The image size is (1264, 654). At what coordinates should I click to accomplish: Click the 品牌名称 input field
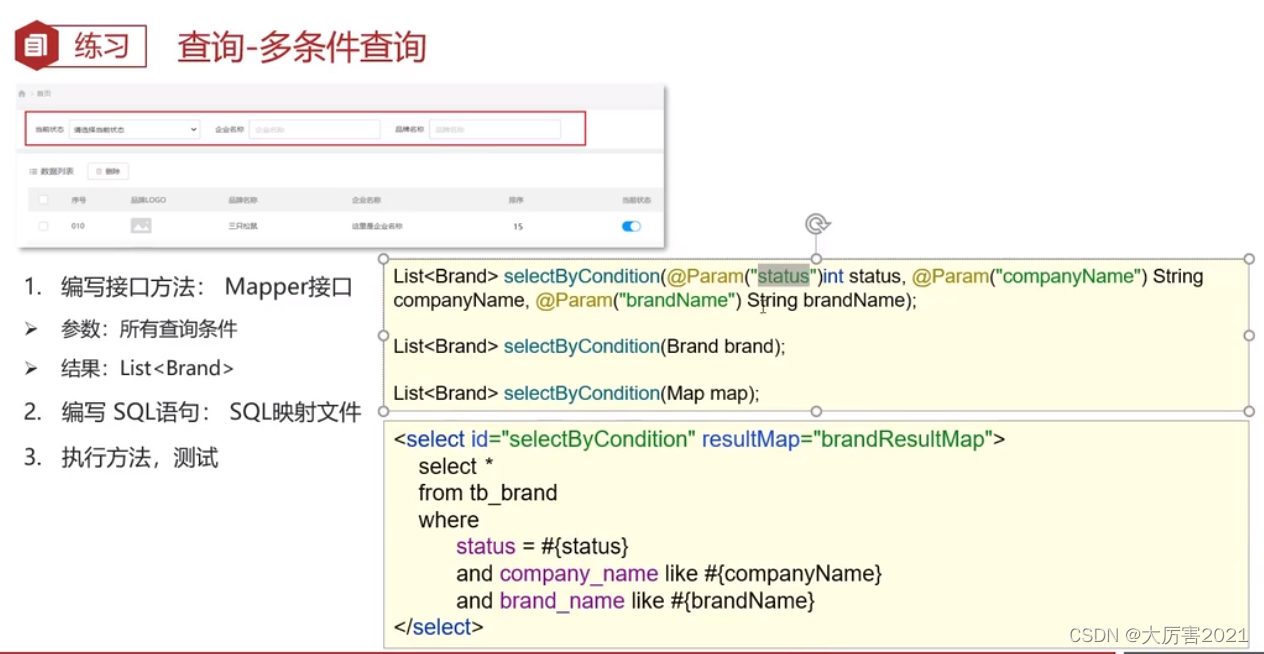point(495,129)
